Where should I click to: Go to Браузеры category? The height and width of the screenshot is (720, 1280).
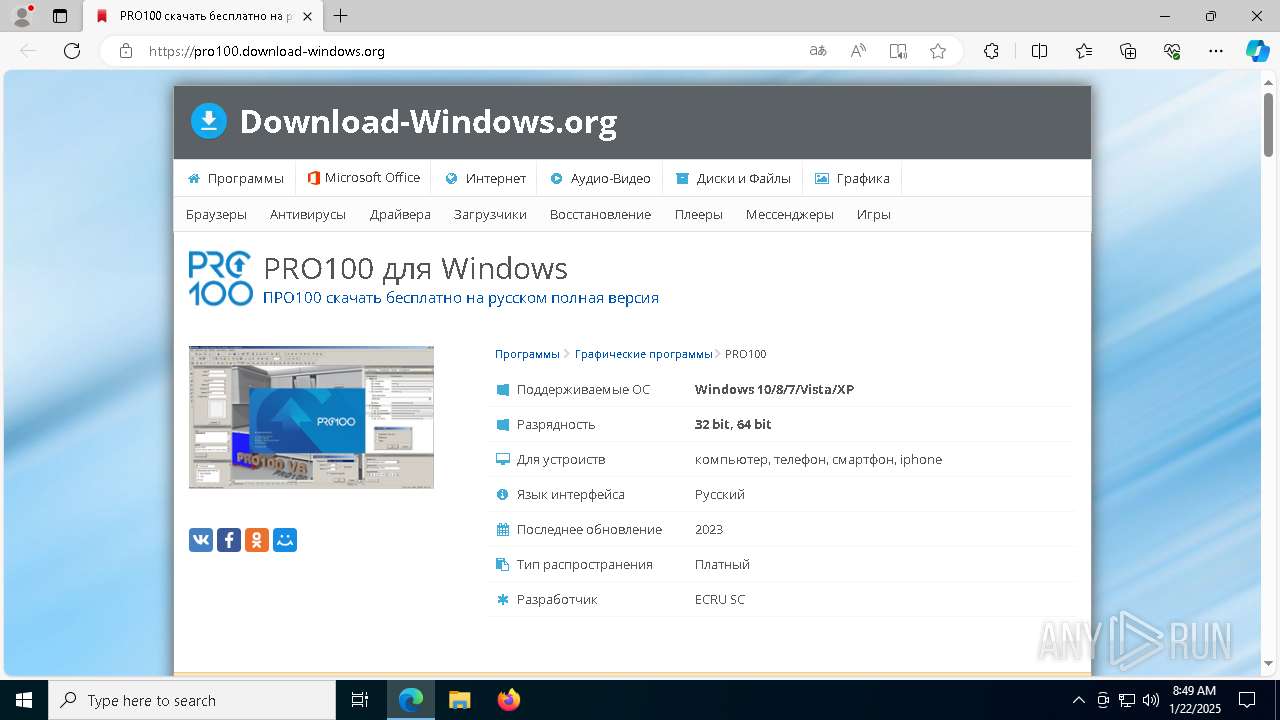click(216, 214)
